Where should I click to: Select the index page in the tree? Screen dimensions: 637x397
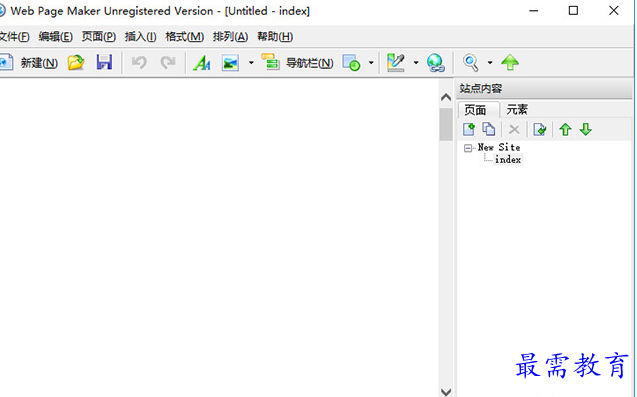[x=508, y=160]
